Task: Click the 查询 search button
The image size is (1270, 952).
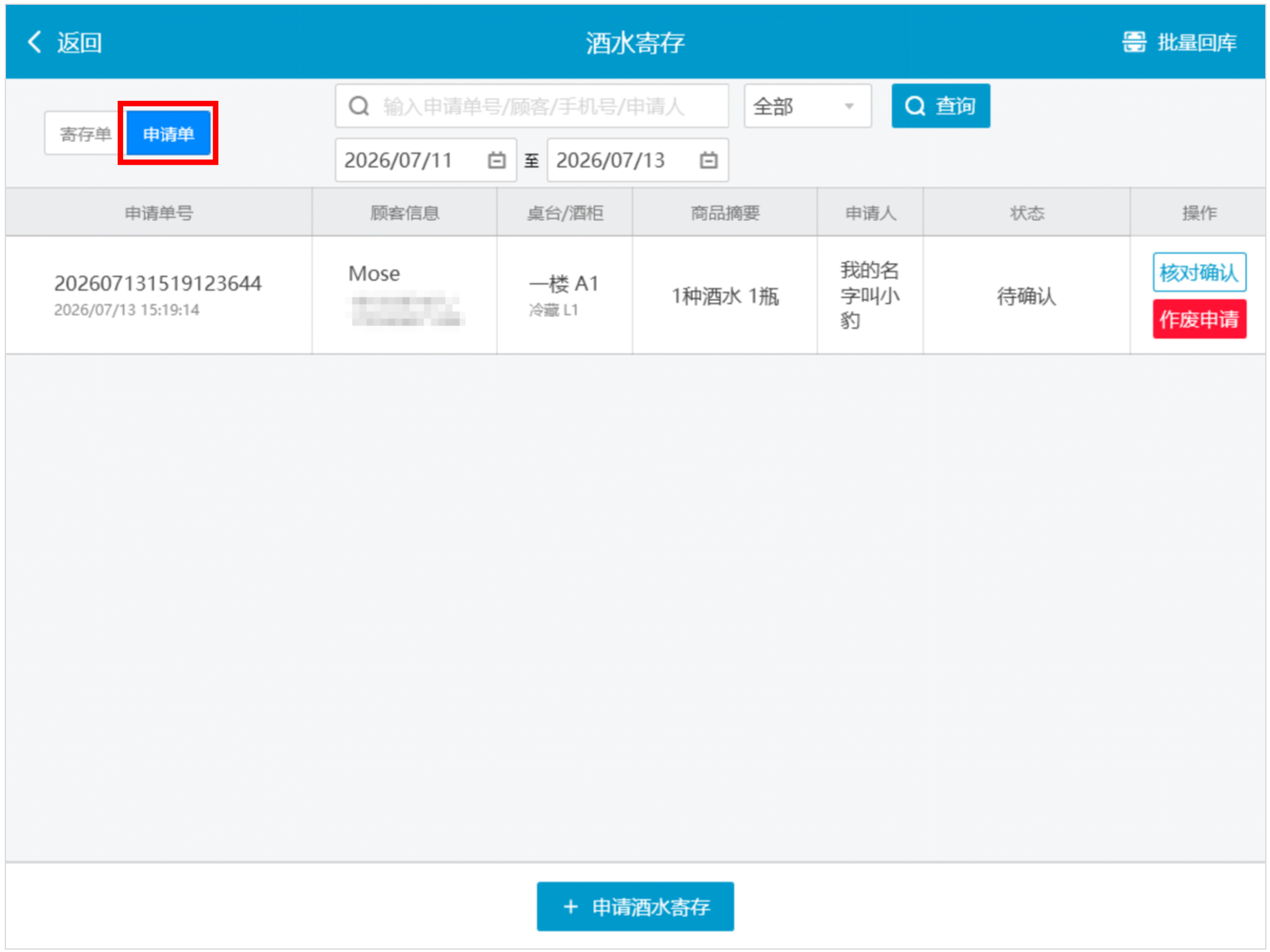Action: click(940, 106)
